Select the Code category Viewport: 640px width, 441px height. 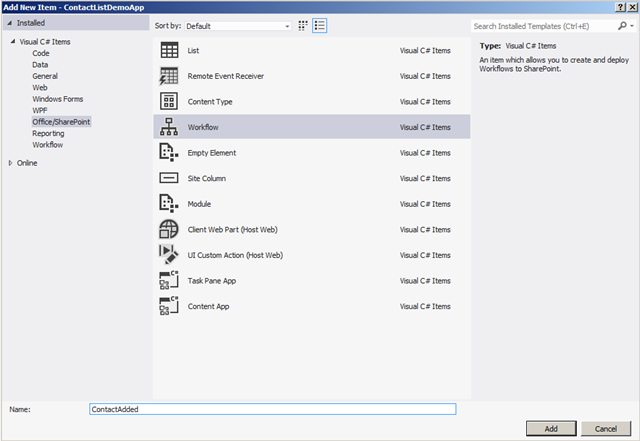coord(41,53)
